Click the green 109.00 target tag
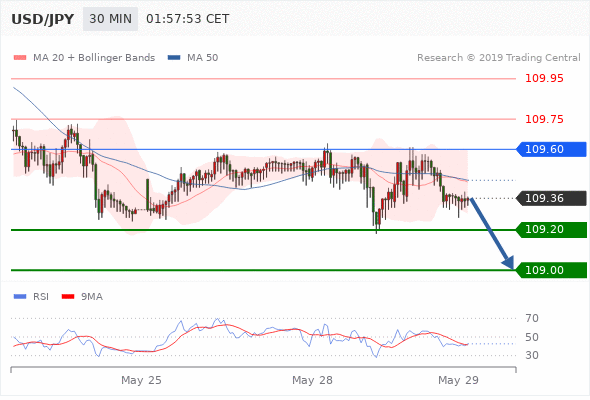Screen dimensions: 590x400 coord(551,270)
